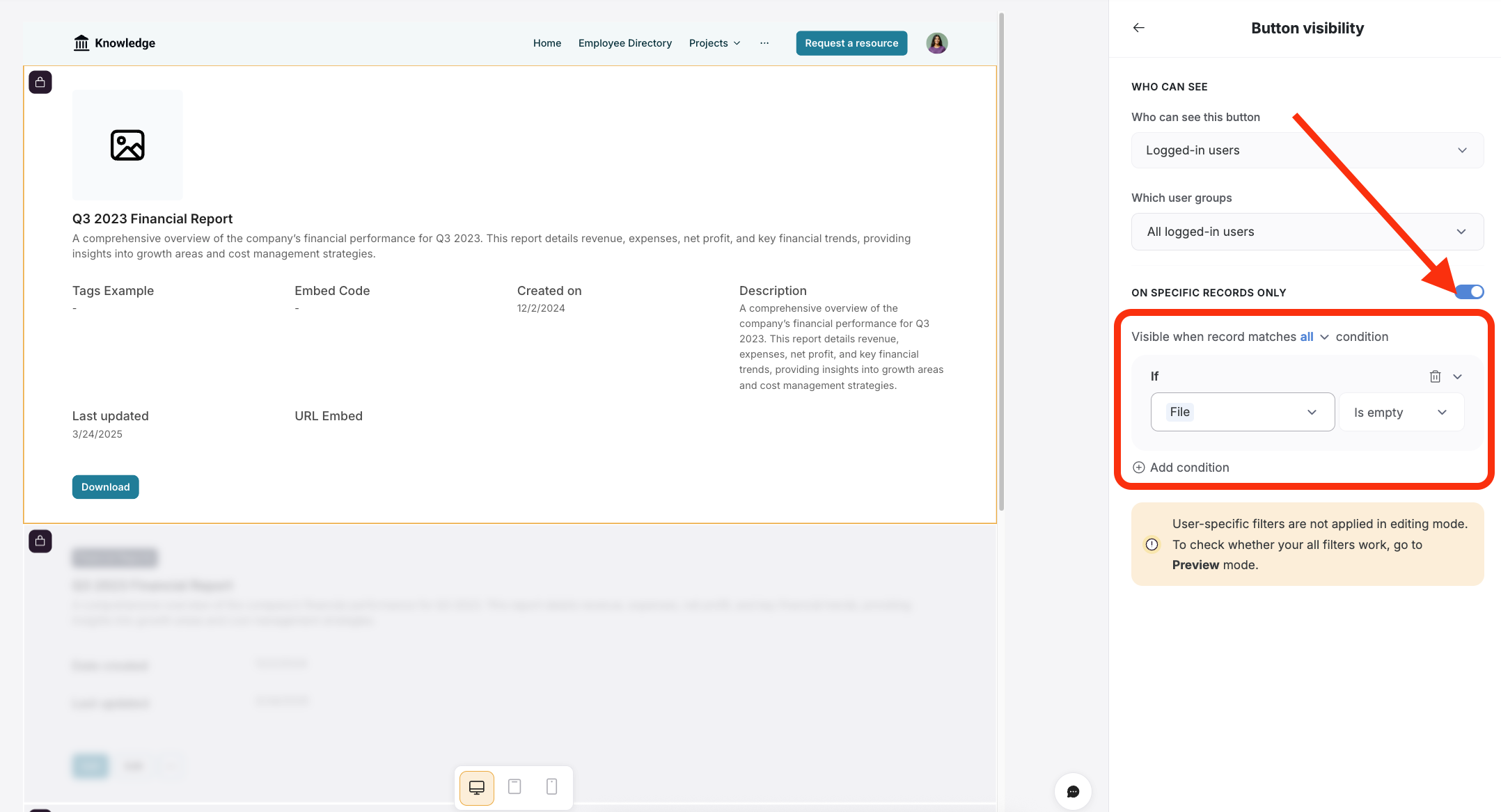Viewport: 1501px width, 812px height.
Task: Click the lock icon on first record
Action: 40,82
